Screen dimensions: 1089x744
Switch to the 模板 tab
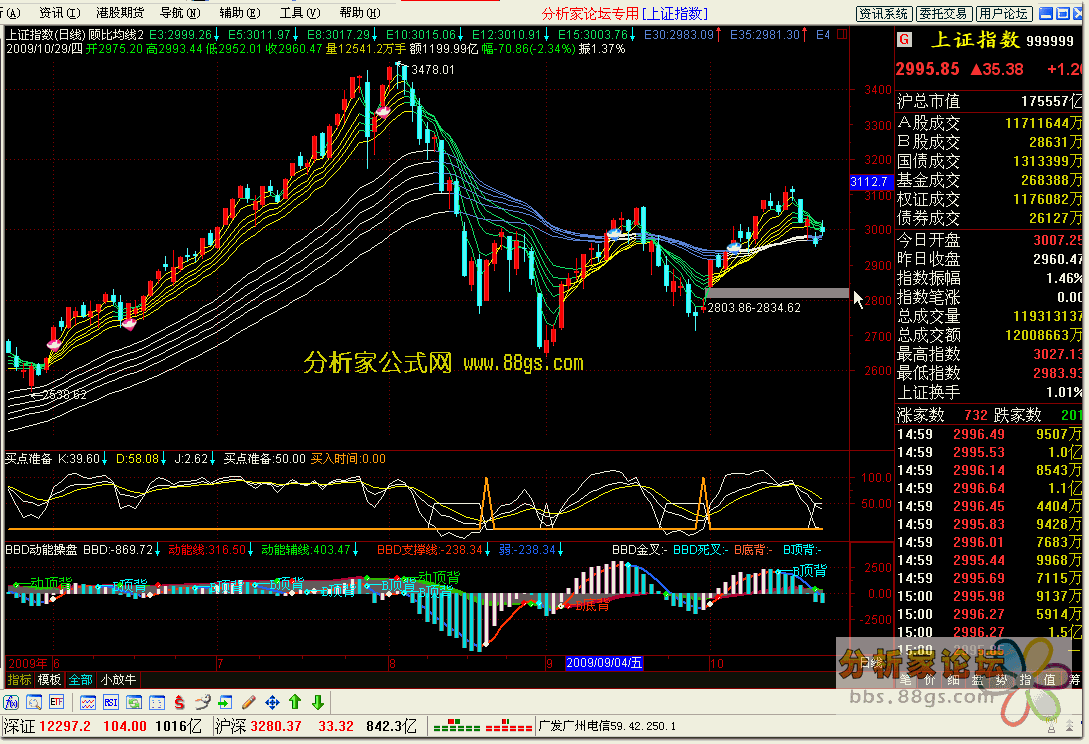tap(49, 679)
